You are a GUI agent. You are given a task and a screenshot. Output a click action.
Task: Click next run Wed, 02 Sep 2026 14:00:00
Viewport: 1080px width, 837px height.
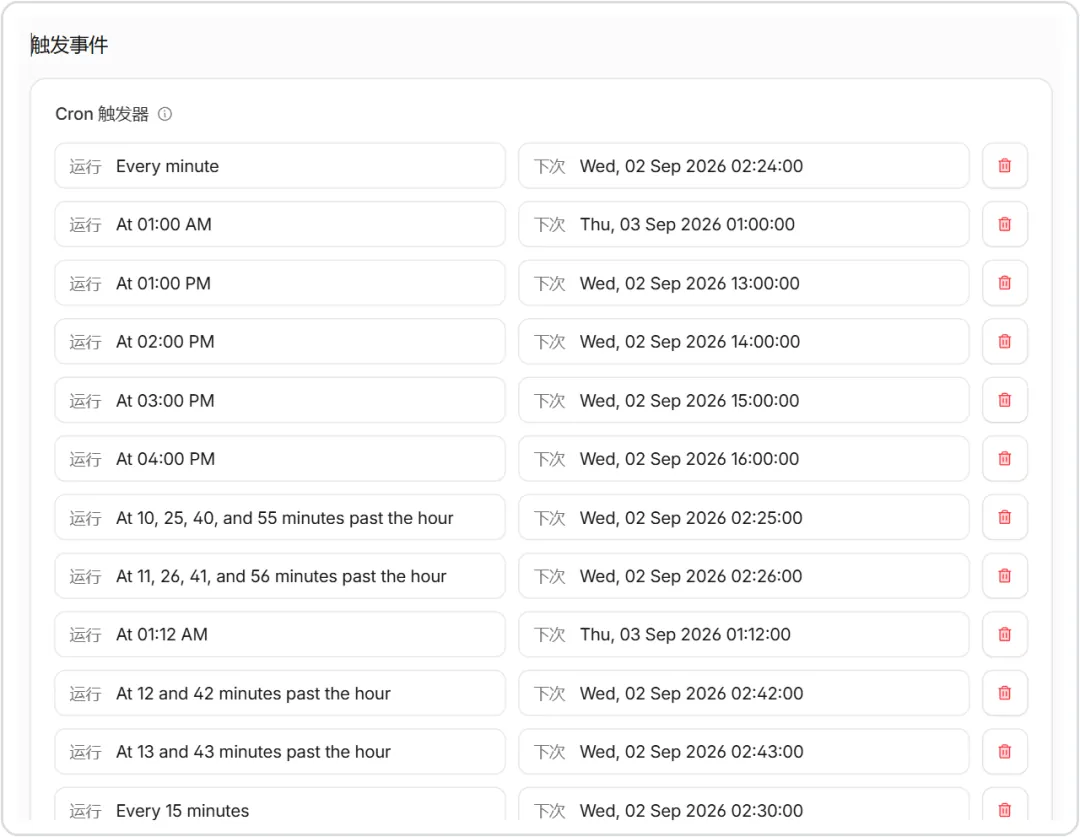tap(744, 342)
